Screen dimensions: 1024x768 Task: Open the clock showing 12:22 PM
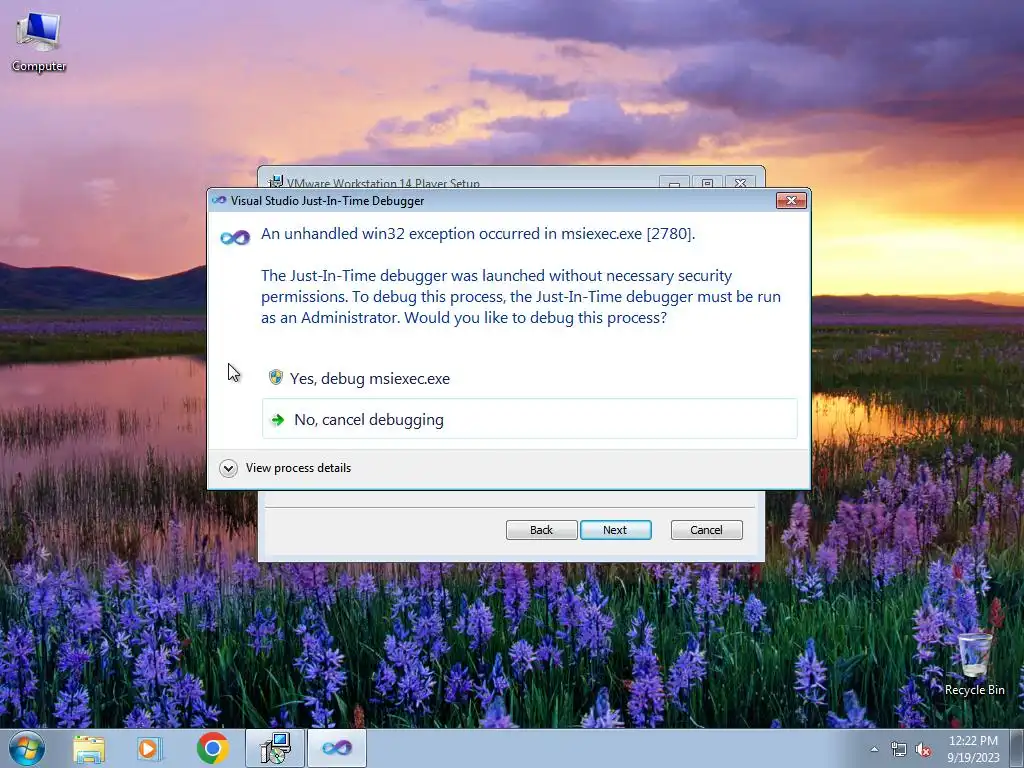973,749
